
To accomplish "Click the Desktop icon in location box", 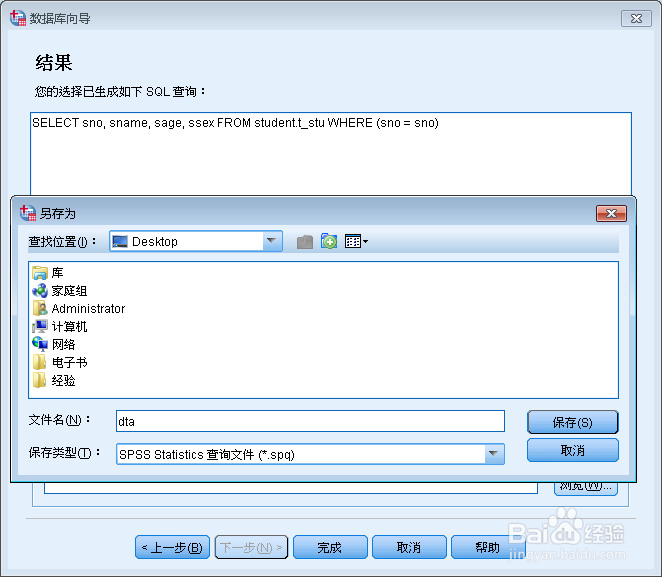I will click(120, 241).
